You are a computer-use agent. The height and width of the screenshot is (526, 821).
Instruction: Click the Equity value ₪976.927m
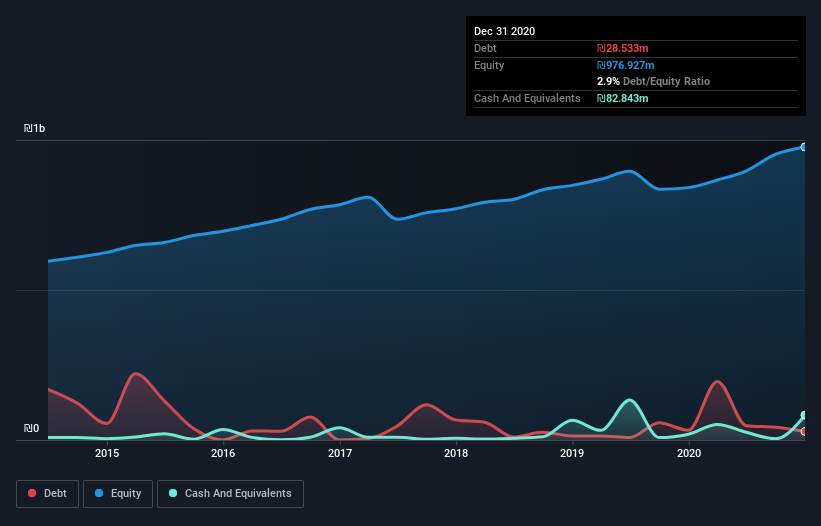[626, 65]
